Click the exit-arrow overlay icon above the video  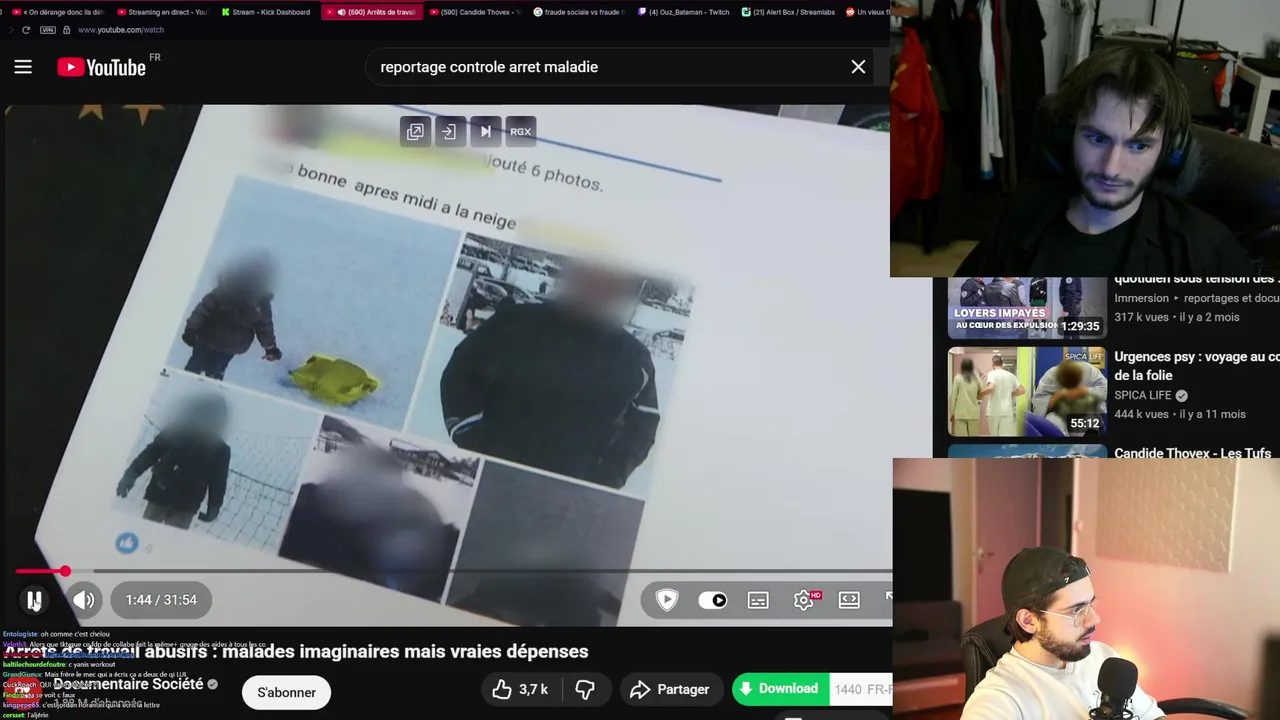pyautogui.click(x=450, y=131)
